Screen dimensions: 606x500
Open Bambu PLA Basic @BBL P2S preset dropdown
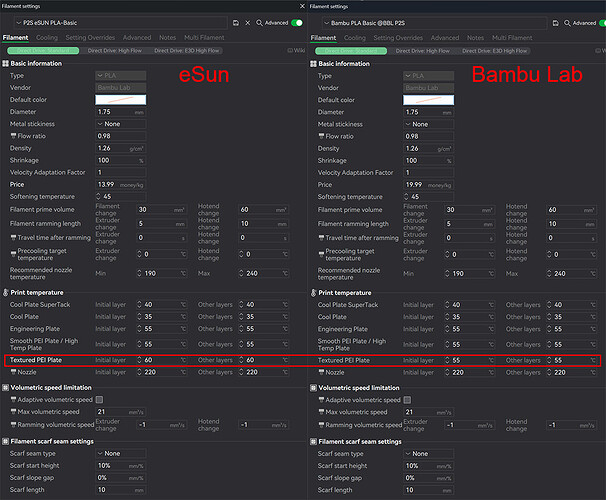pyautogui.click(x=434, y=23)
